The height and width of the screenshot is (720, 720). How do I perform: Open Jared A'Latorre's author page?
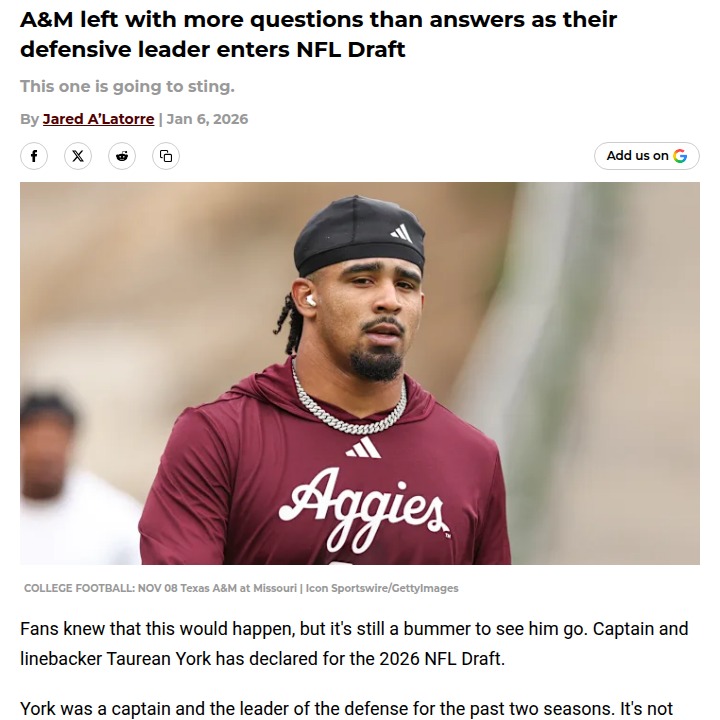coord(98,119)
